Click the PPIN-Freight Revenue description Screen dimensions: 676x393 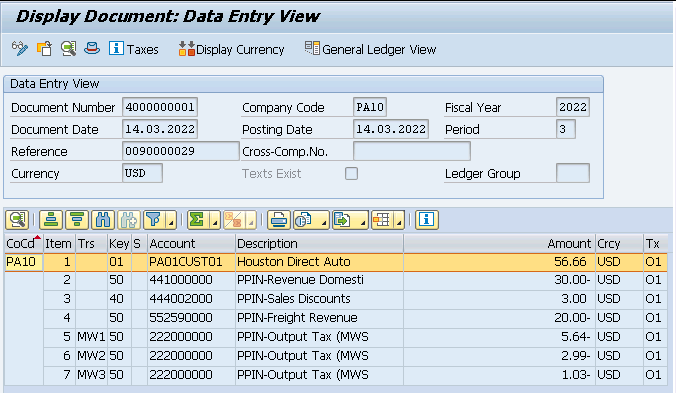pos(319,318)
